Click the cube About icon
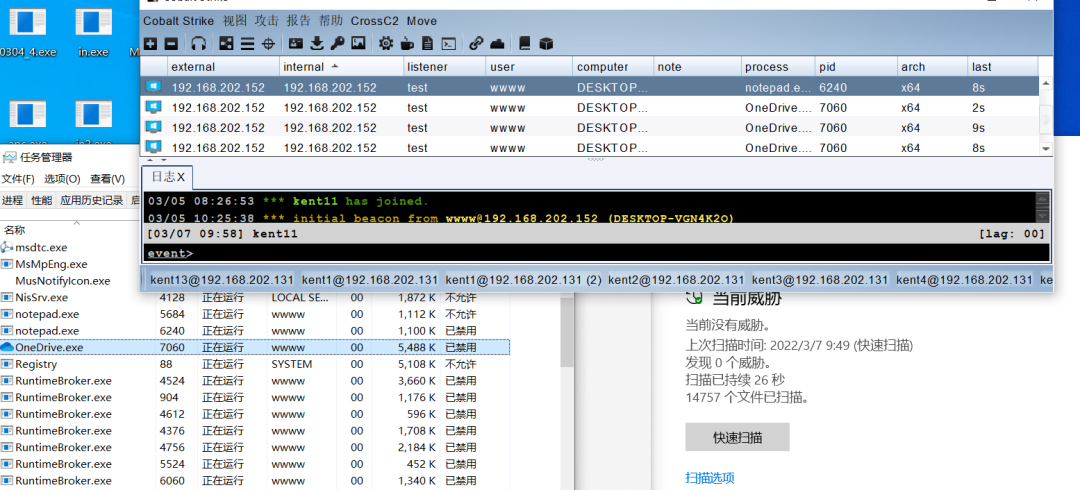The image size is (1080, 490). point(546,43)
